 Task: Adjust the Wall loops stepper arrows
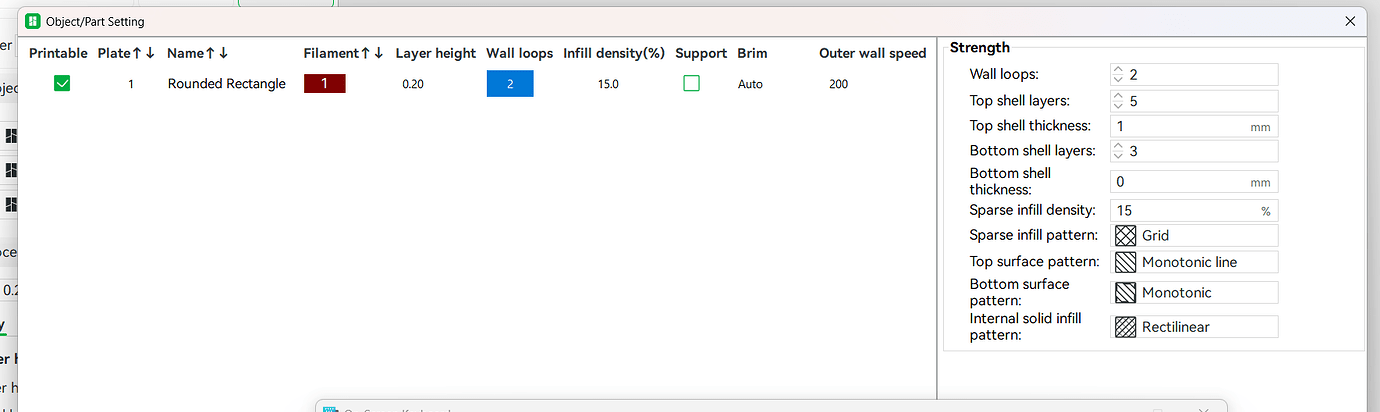(1119, 75)
